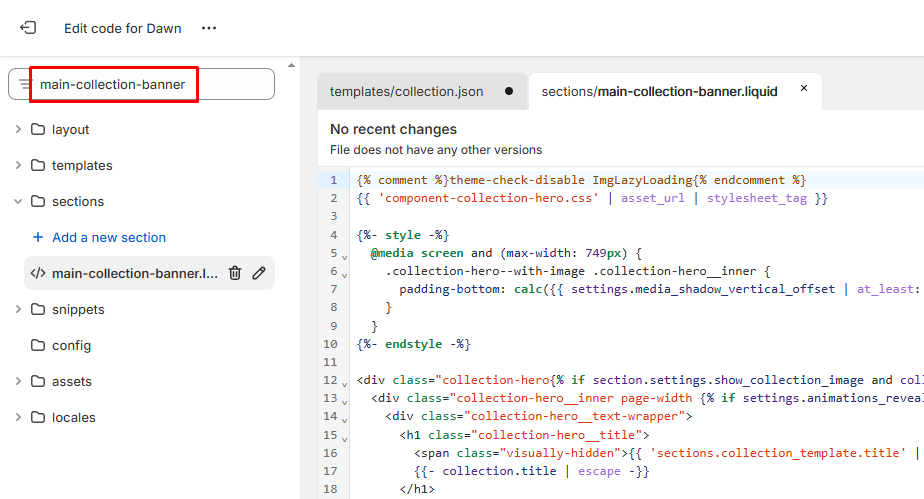
Task: Click line number 18 in gutter
Action: (330, 489)
